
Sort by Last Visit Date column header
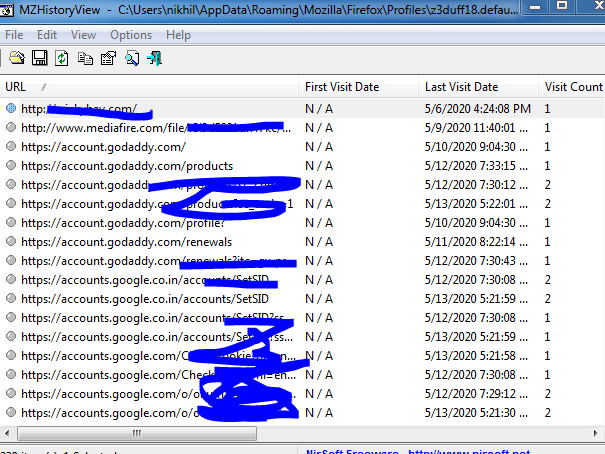click(478, 87)
